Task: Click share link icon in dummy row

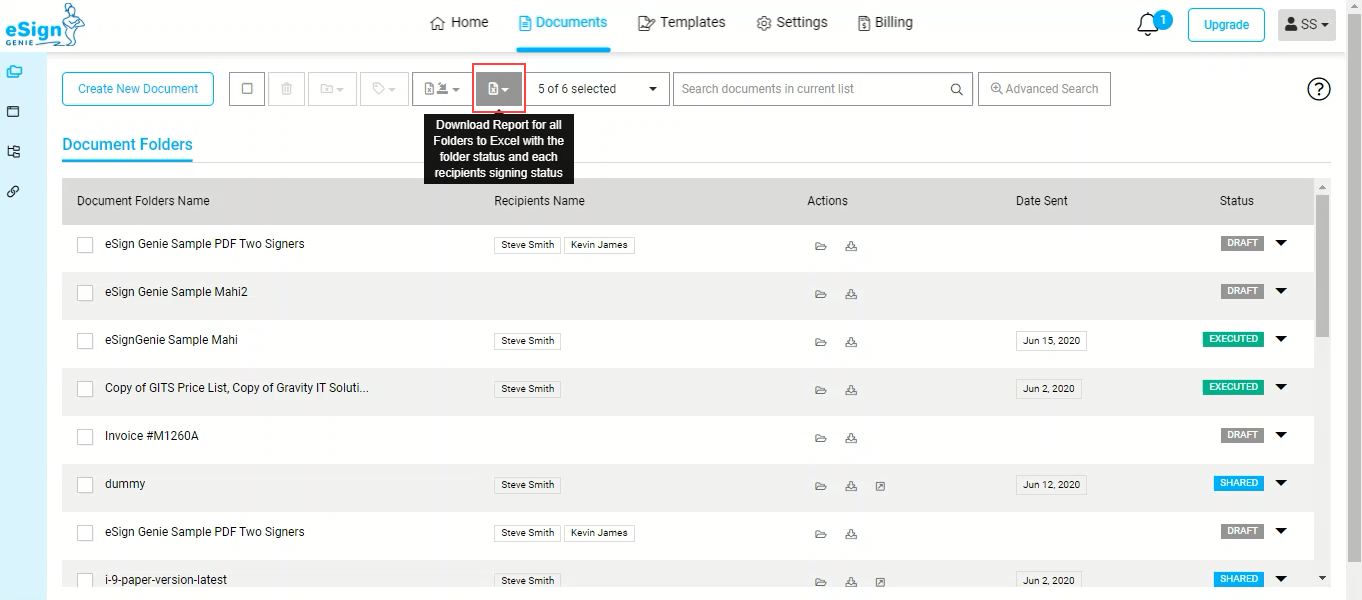Action: point(880,486)
